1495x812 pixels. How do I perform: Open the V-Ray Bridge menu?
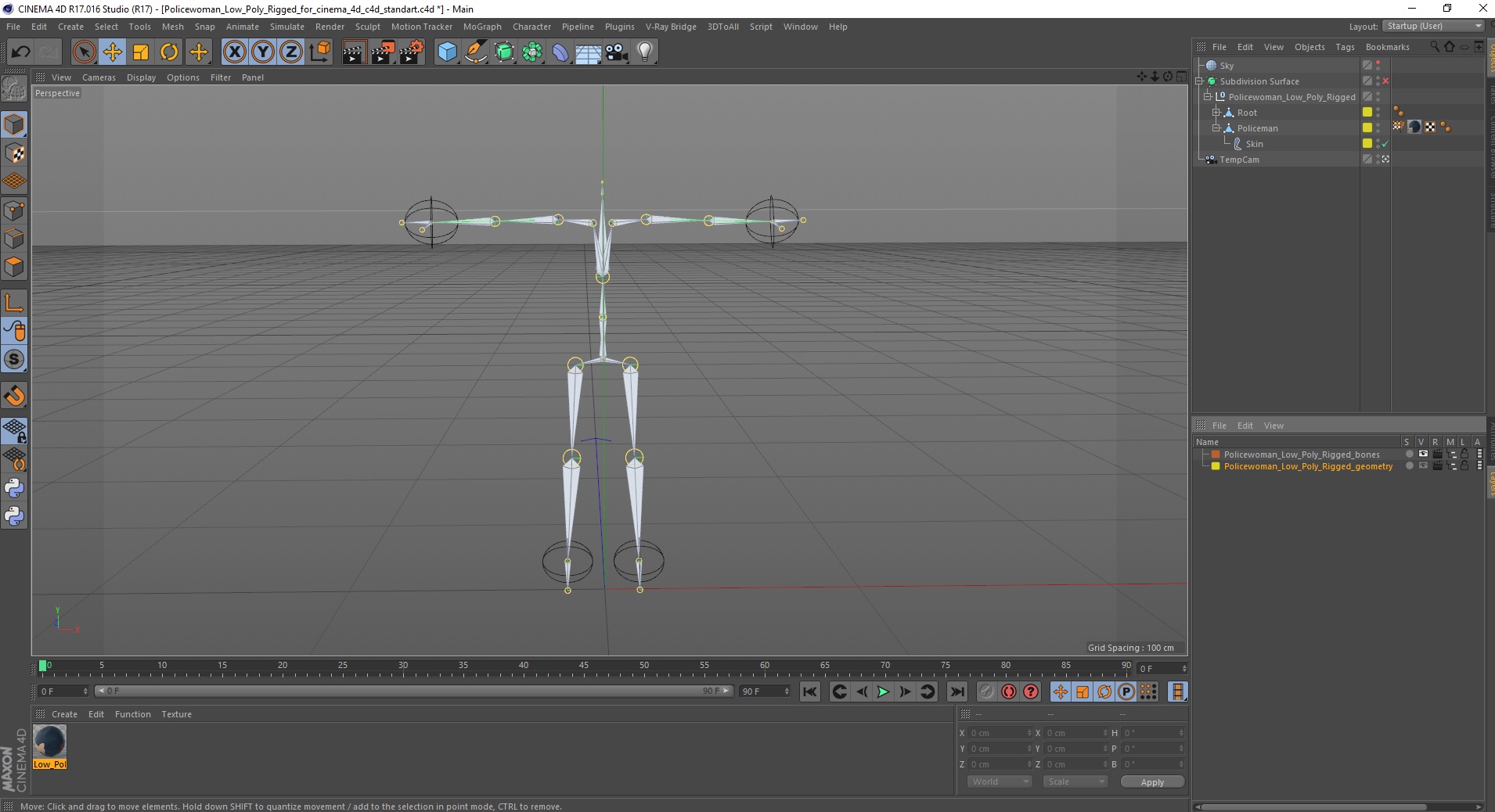[x=671, y=27]
